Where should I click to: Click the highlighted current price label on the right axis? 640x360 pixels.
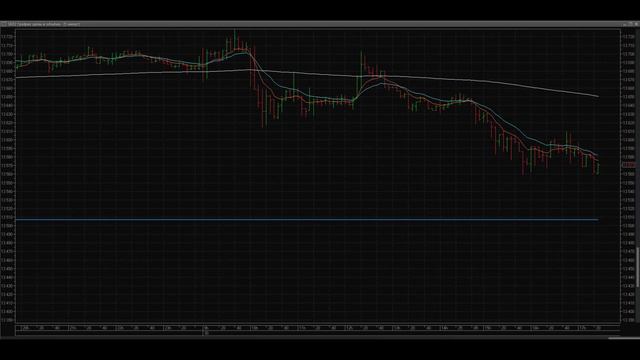[629, 165]
